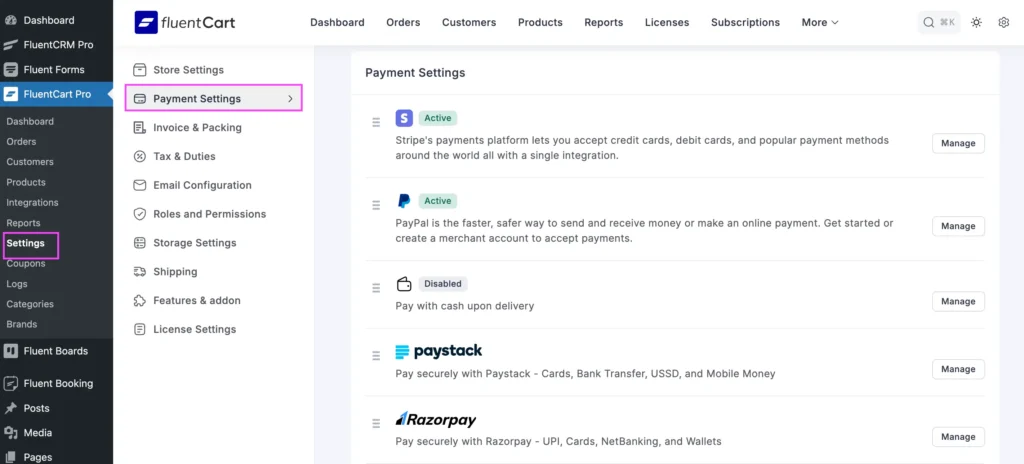Click the PayPal Active status badge

(438, 201)
